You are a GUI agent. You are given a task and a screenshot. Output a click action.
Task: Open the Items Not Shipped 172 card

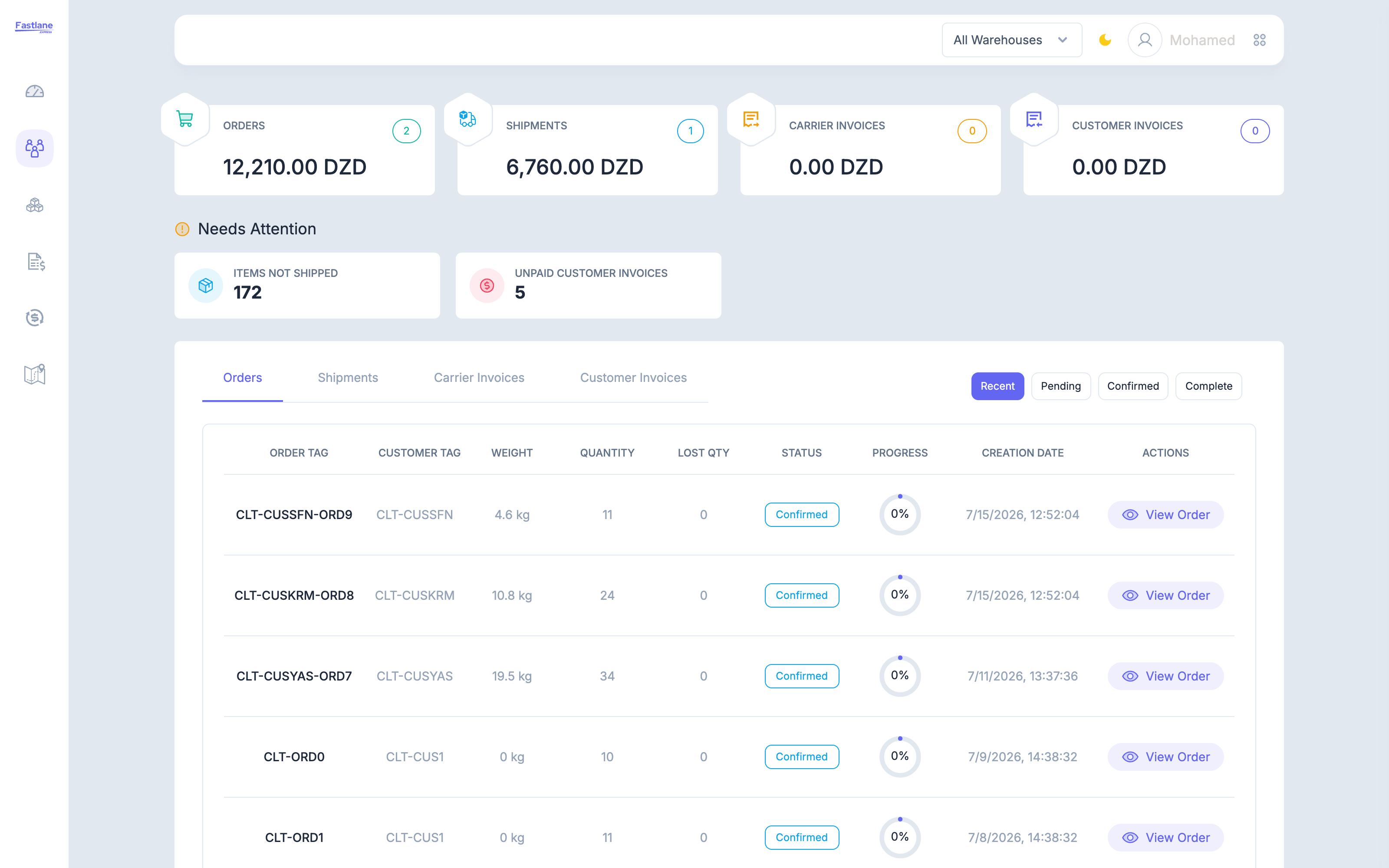click(307, 285)
